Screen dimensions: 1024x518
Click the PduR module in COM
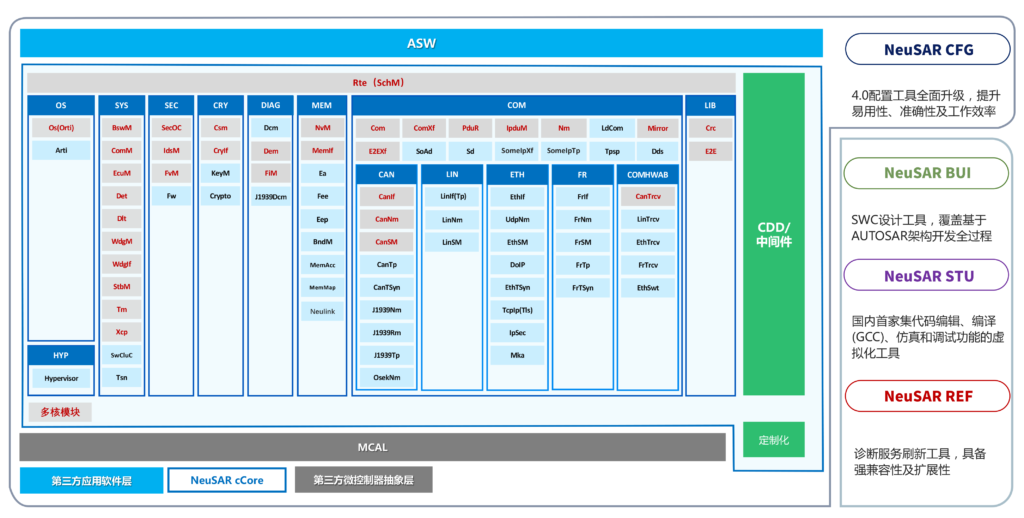[x=470, y=128]
